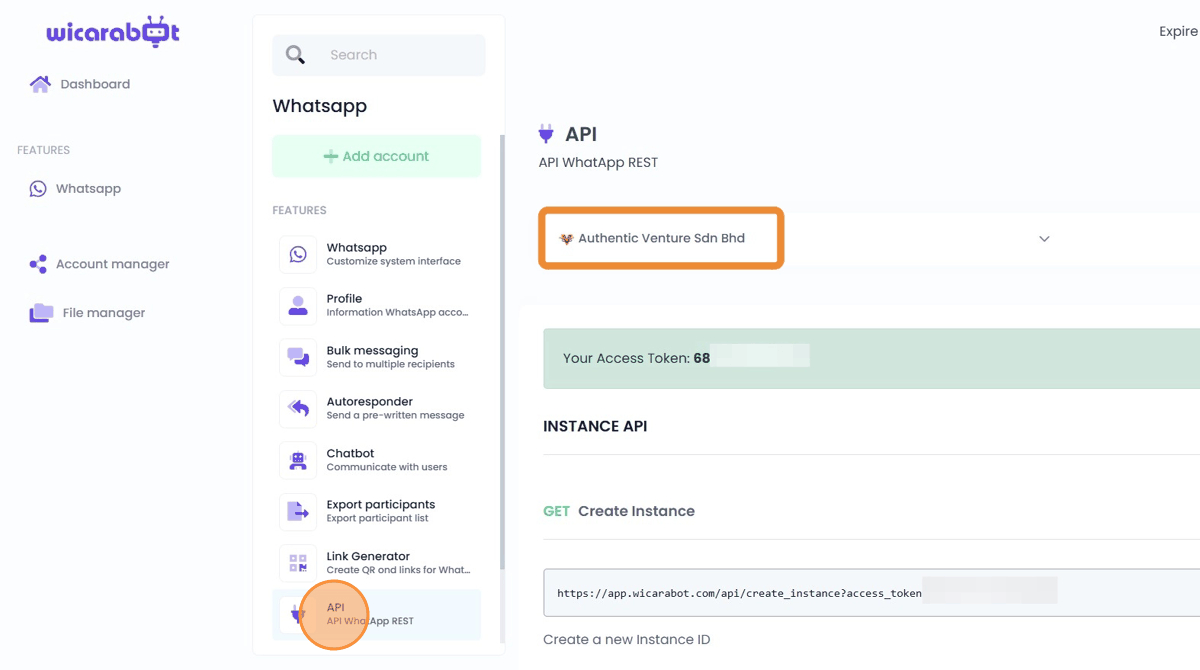Open Autoresponder feature
Viewport: 1200px width, 670px height.
point(376,408)
